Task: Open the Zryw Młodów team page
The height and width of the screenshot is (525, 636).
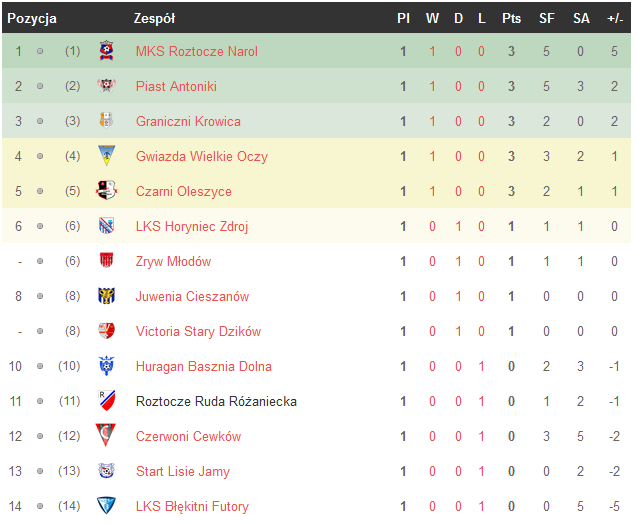Action: point(173,262)
